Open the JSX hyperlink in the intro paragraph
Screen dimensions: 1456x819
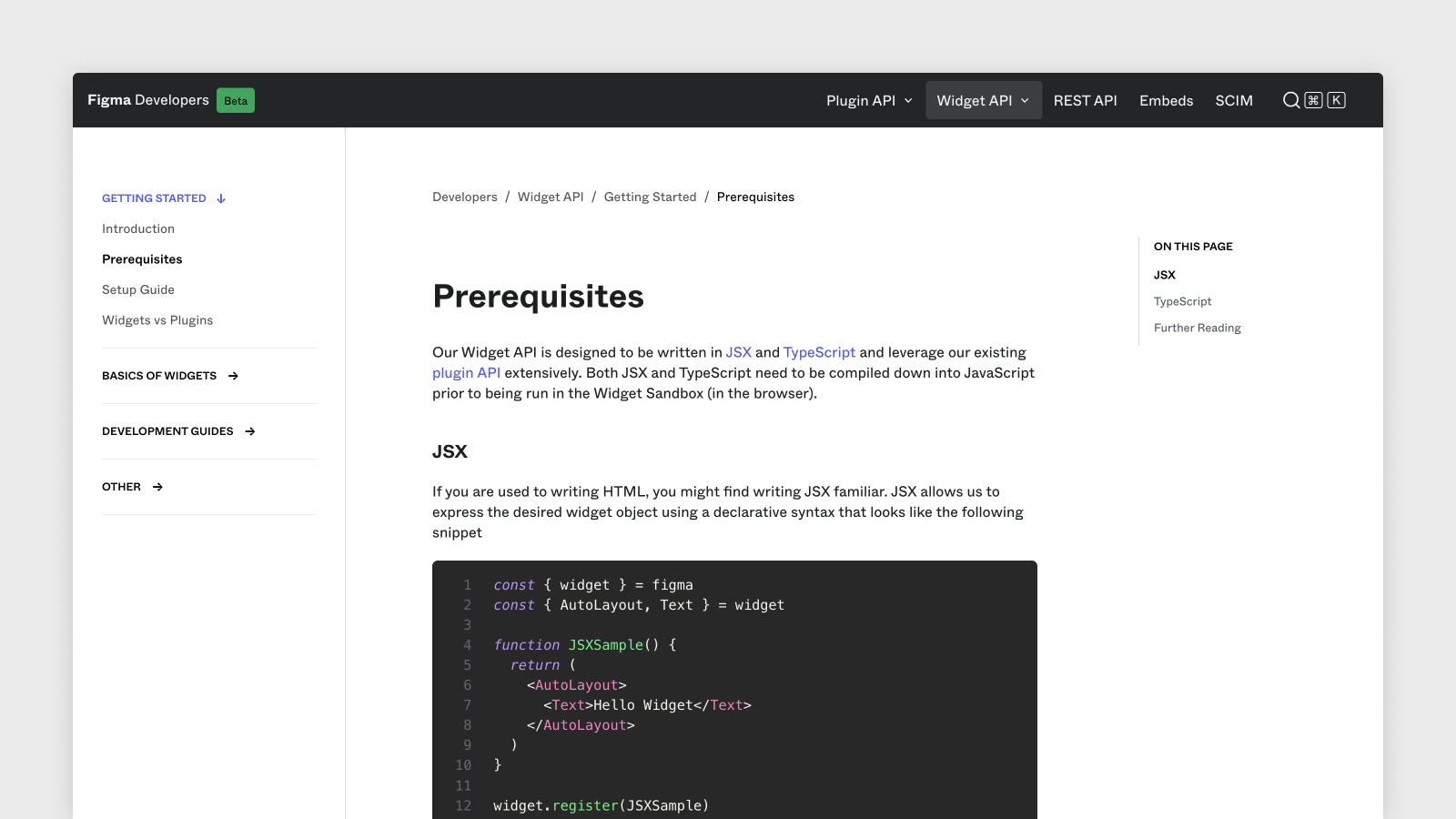[x=739, y=352]
